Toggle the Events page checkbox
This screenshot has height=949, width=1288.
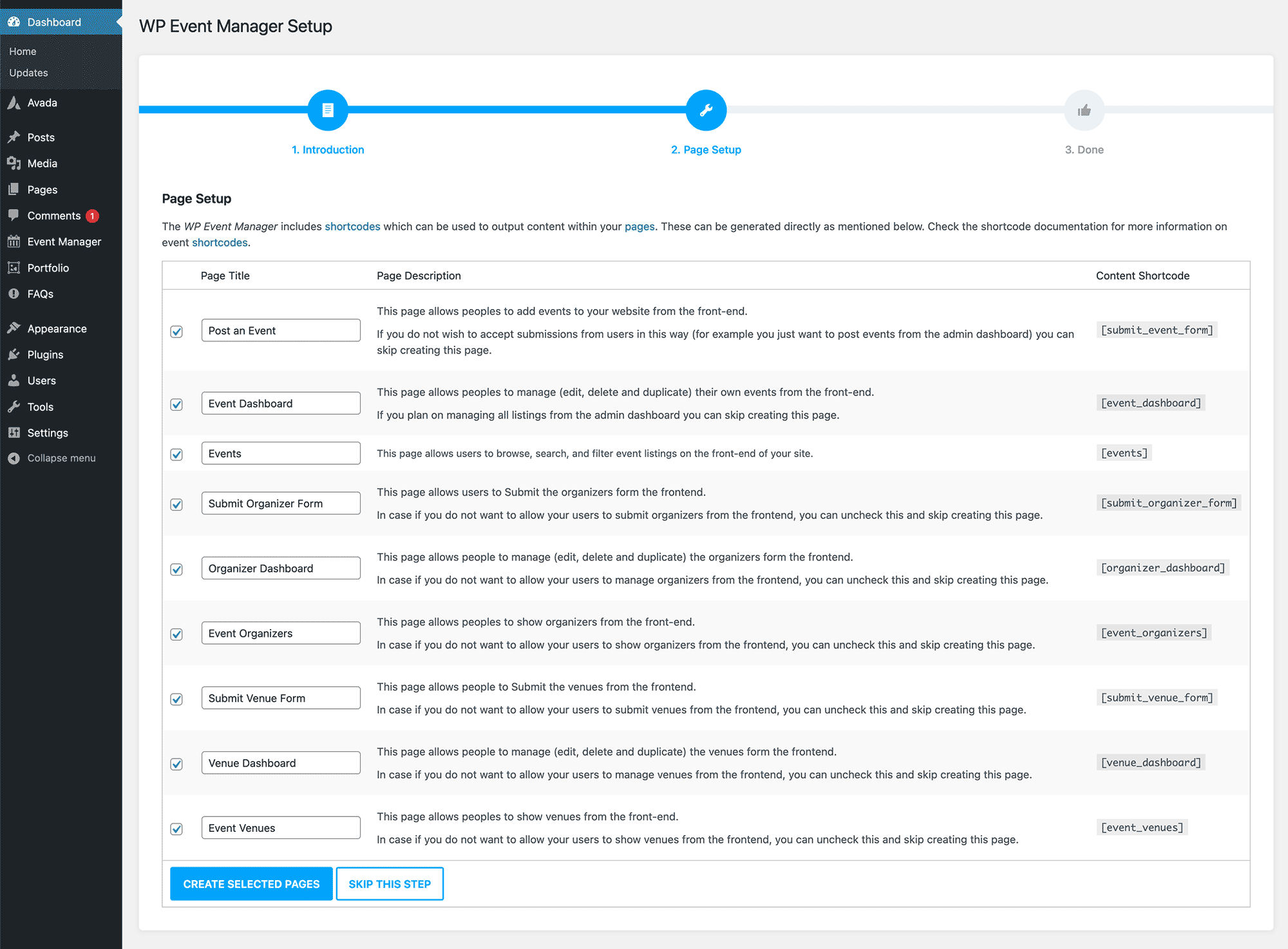click(176, 455)
